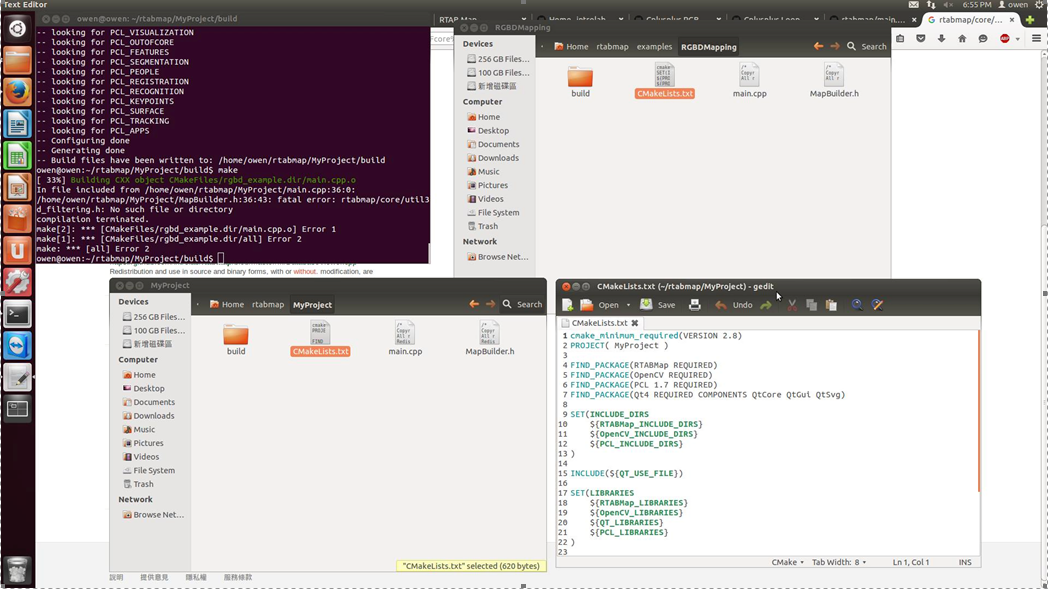Viewport: 1048px width, 590px height.
Task: Click the New document icon in gedit
Action: pyautogui.click(x=568, y=305)
